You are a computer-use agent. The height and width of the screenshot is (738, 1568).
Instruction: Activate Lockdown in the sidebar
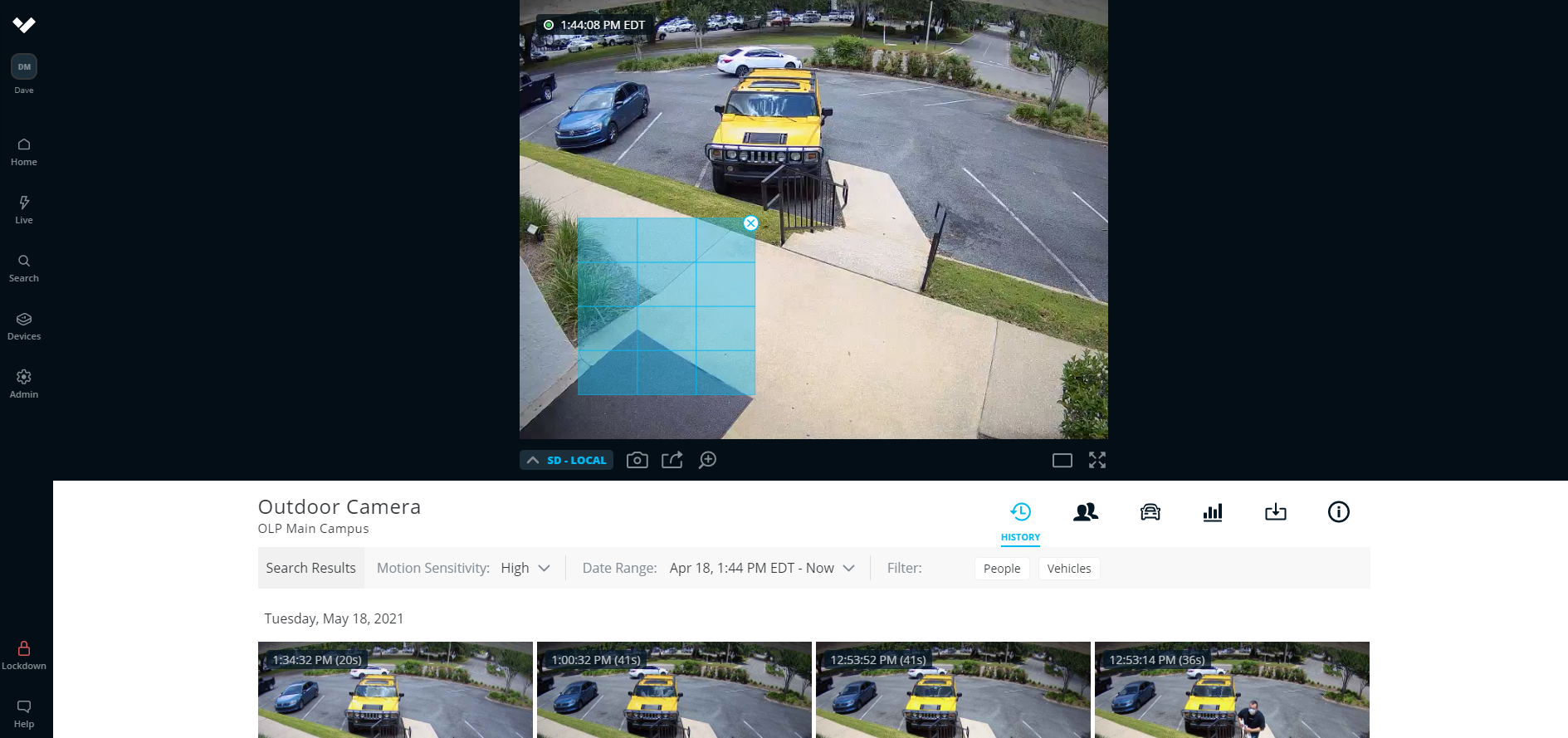[24, 655]
